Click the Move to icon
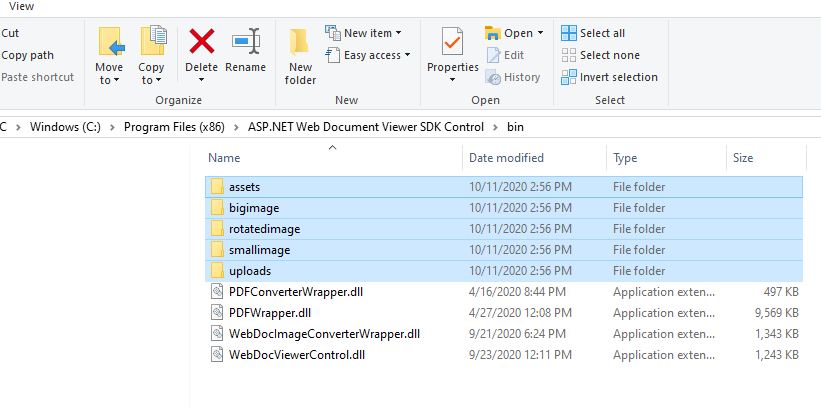 point(110,43)
